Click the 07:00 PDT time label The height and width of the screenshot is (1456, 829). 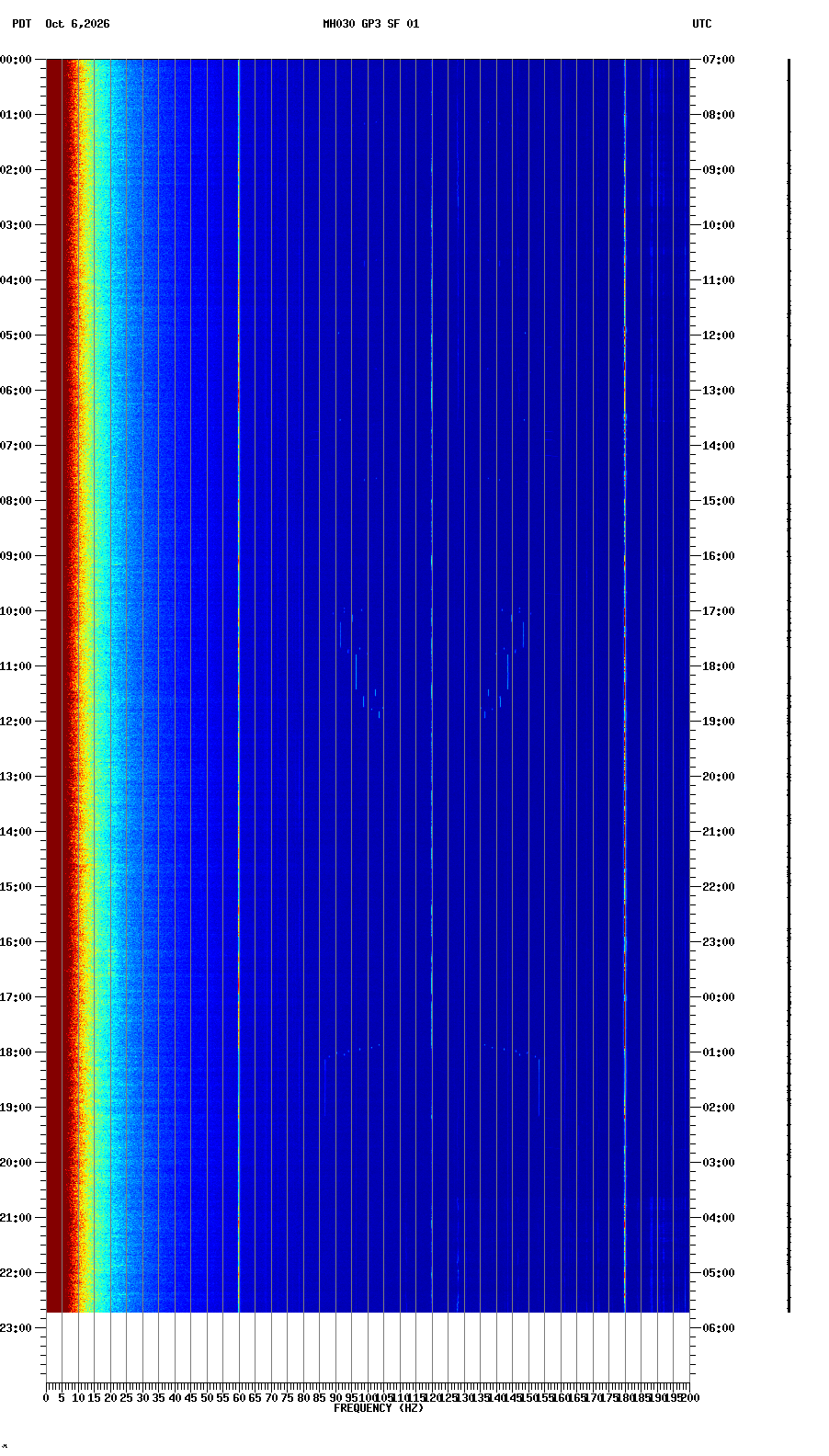[16, 446]
